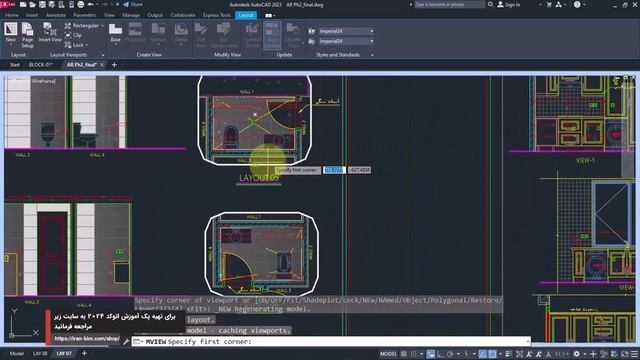Toggle dynamic input in status bar
Viewport: 640px width, 360px height.
(431, 354)
